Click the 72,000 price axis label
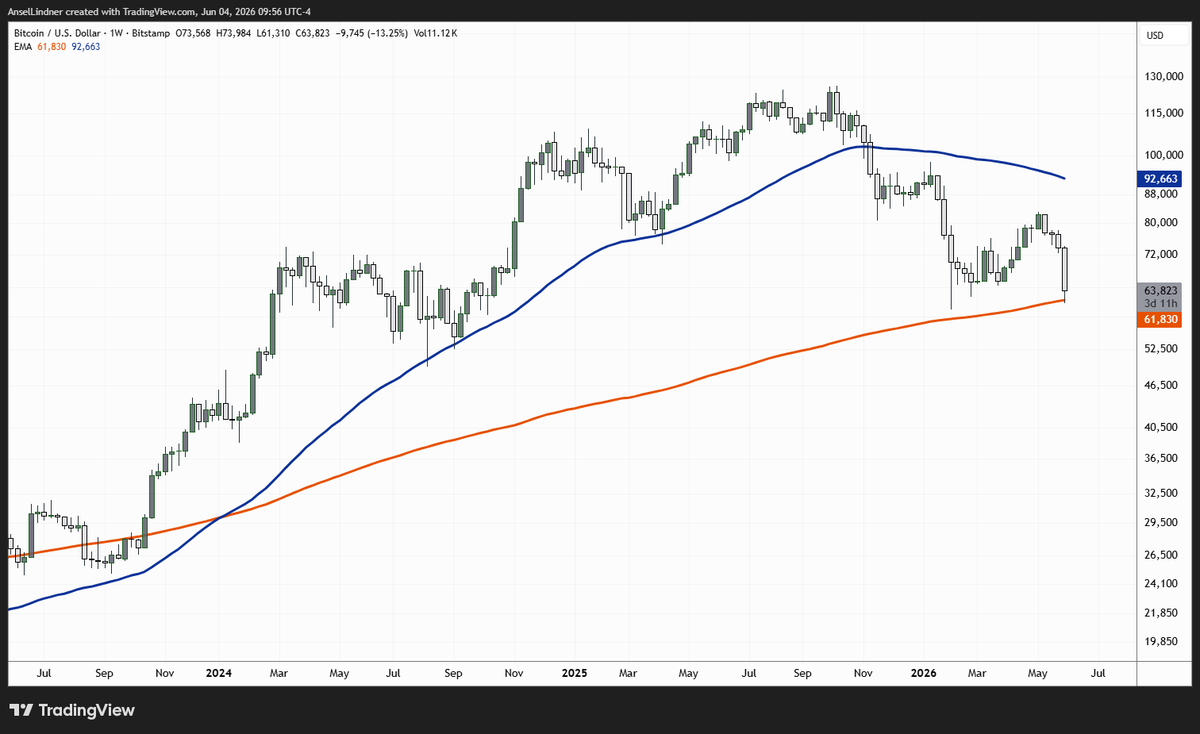 (1163, 255)
